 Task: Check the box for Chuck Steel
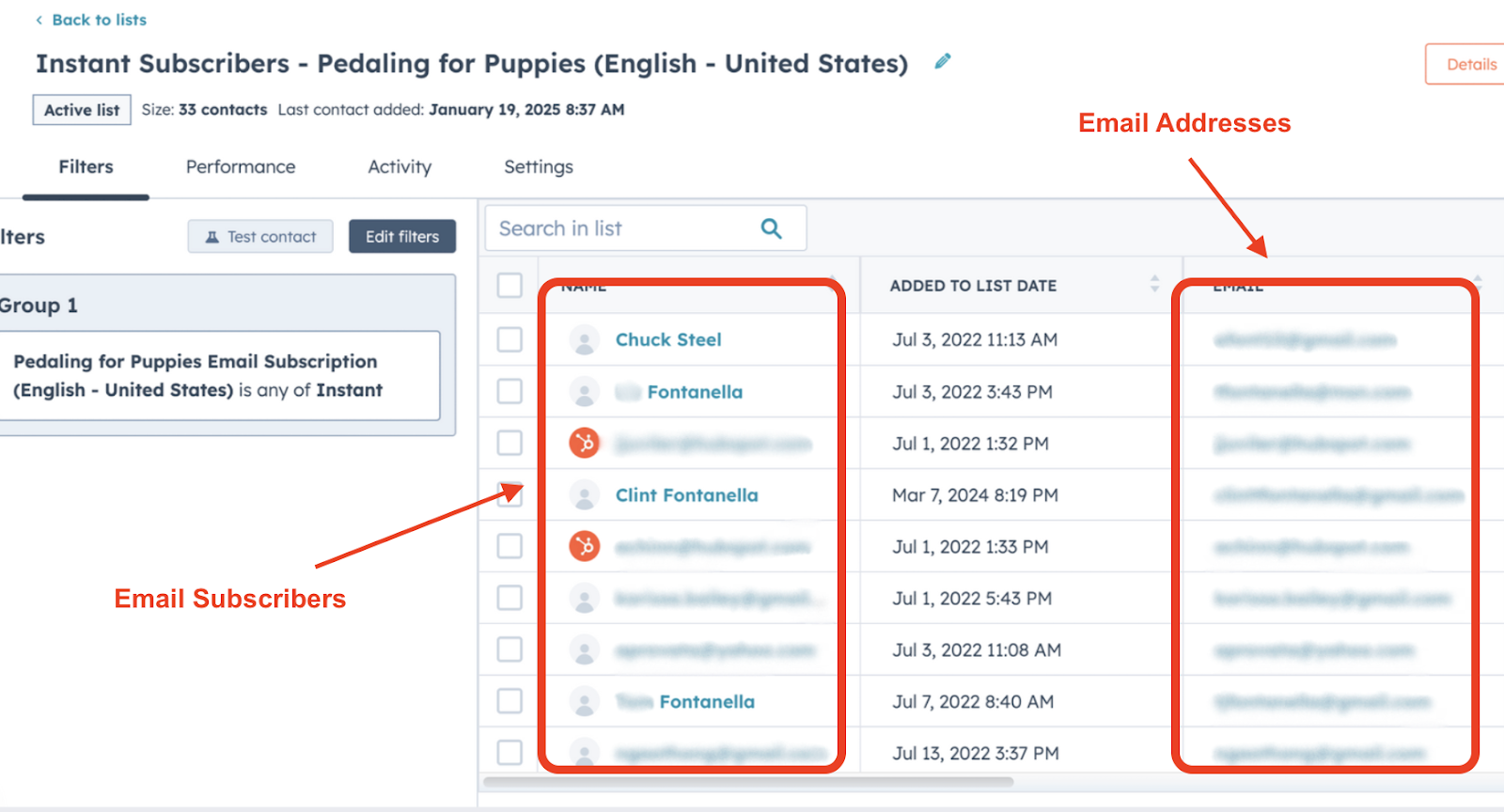pyautogui.click(x=509, y=339)
